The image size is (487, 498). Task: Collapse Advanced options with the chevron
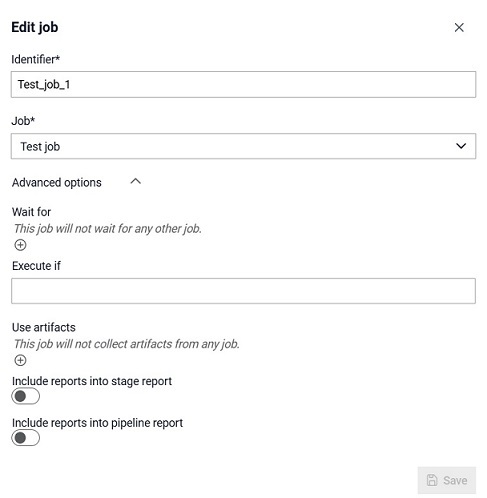coord(135,182)
